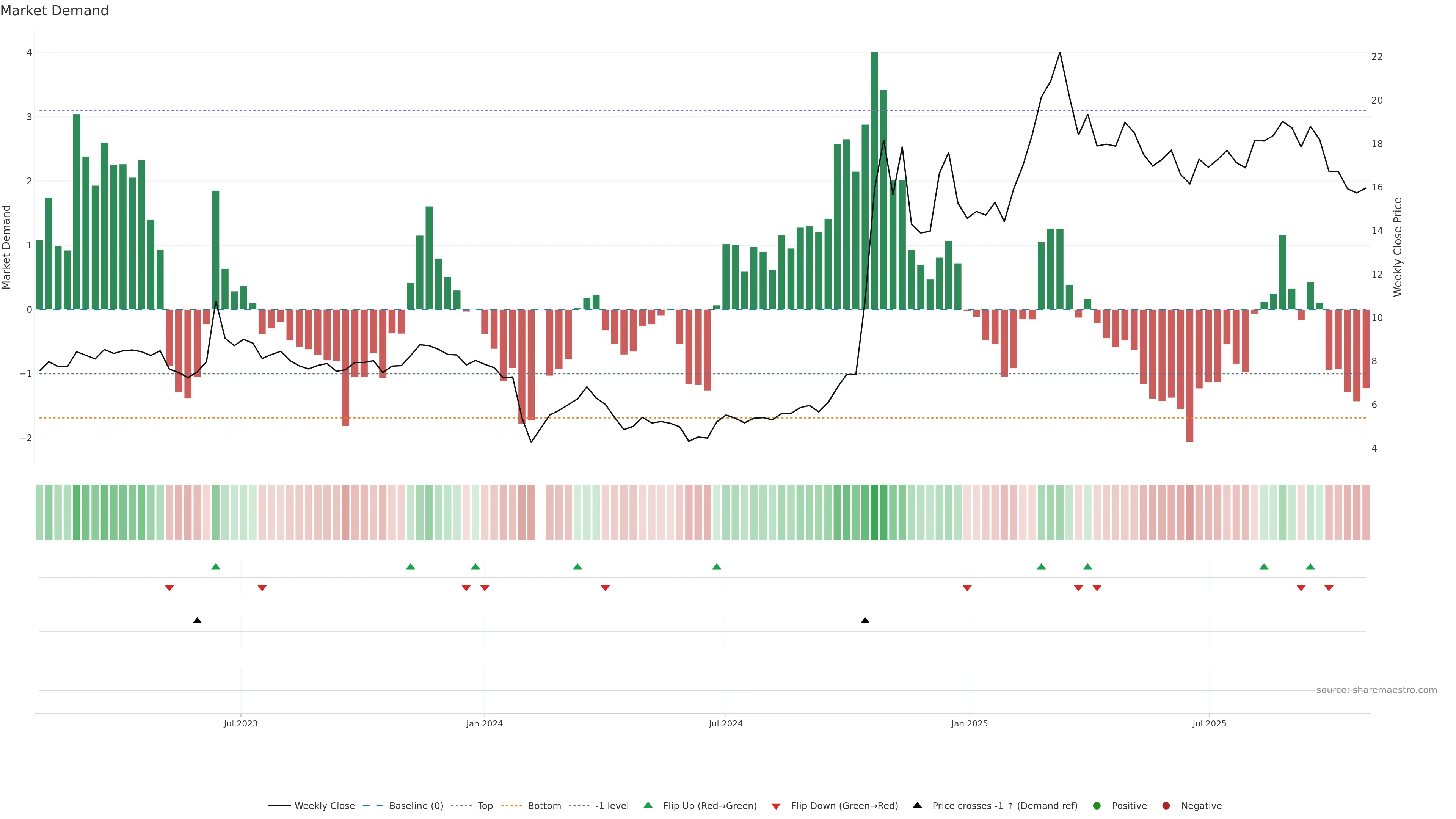This screenshot has height=819, width=1456.
Task: Toggle the -1 level legend entry
Action: (x=612, y=805)
